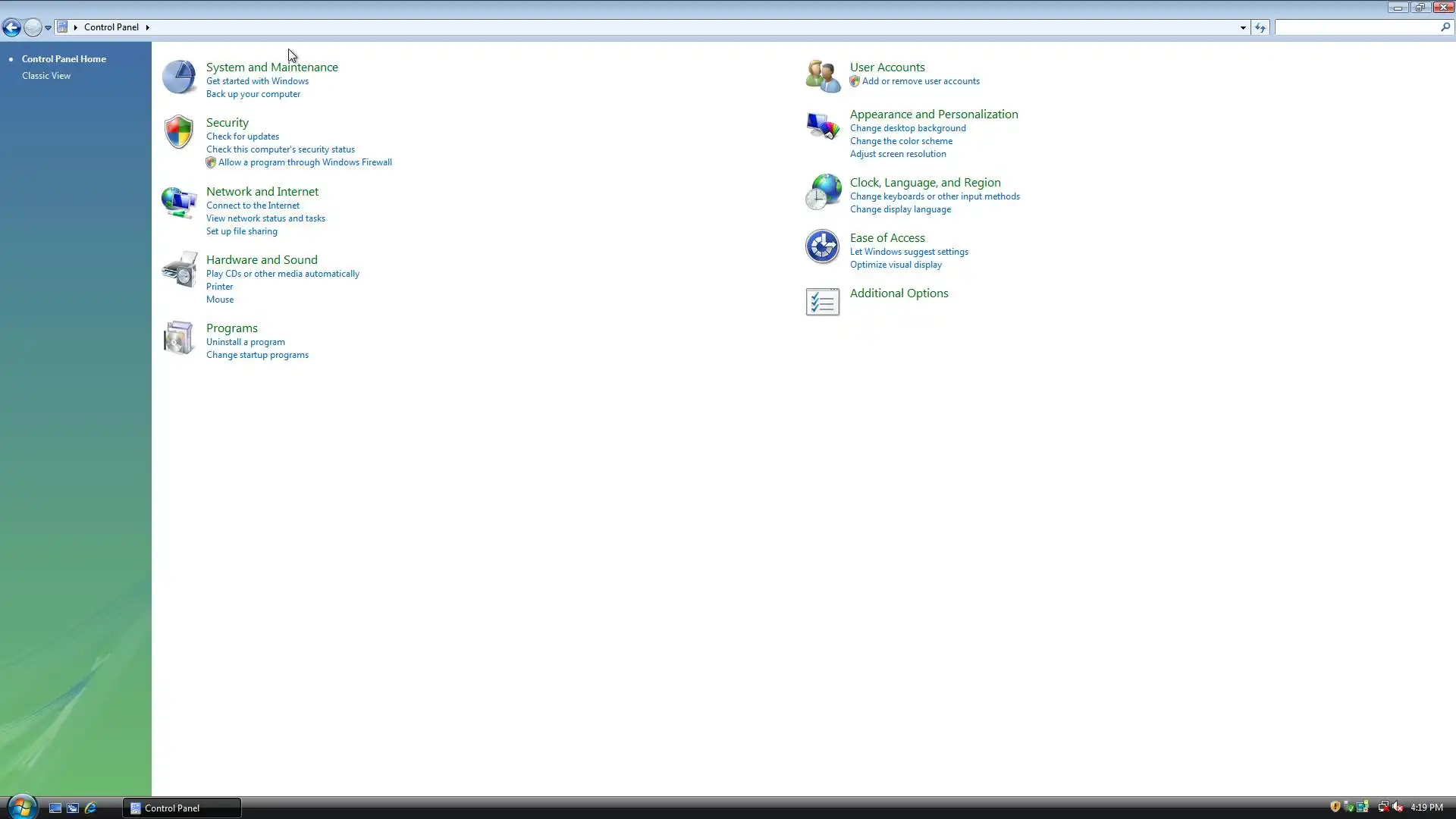Open the System and Maintenance category icon
The height and width of the screenshot is (819, 1456).
180,77
